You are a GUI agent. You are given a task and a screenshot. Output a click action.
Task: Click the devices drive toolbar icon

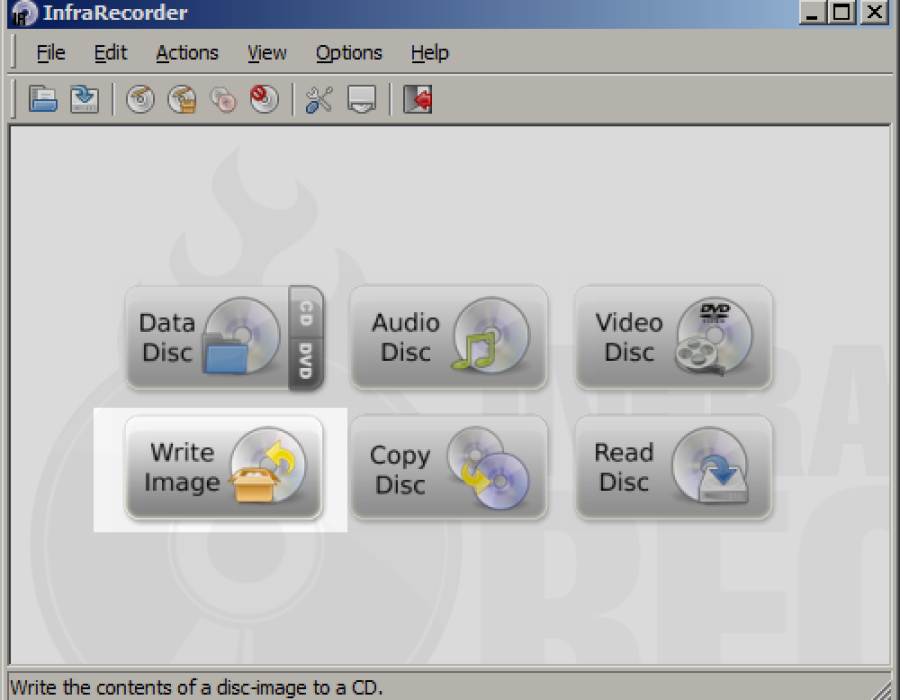click(x=362, y=99)
